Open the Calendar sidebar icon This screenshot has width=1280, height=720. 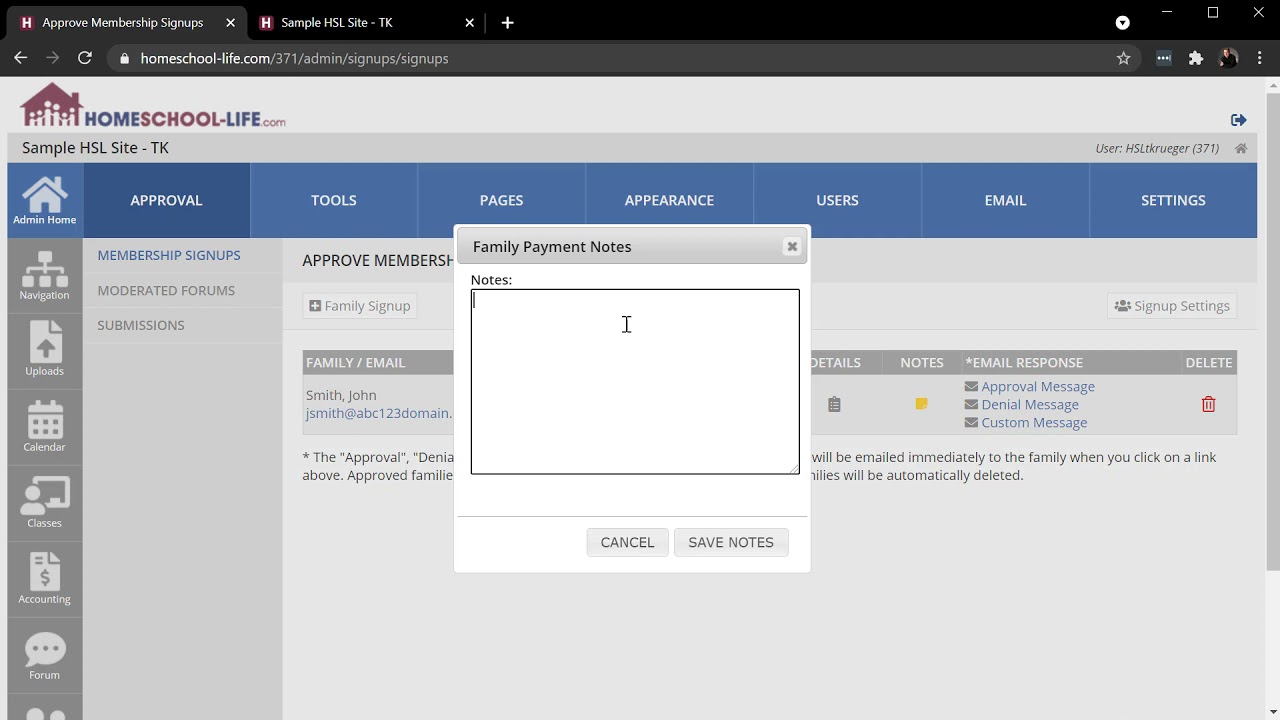click(44, 426)
